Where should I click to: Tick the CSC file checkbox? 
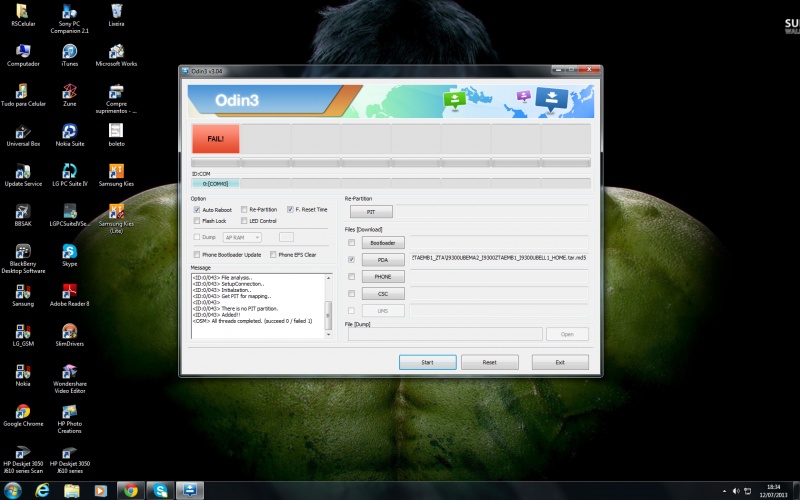[x=351, y=293]
